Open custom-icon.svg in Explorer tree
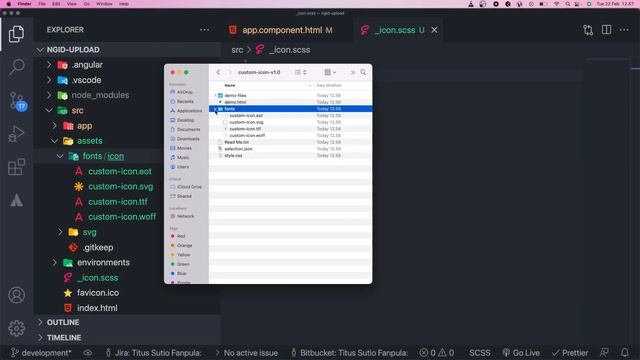 pos(120,187)
